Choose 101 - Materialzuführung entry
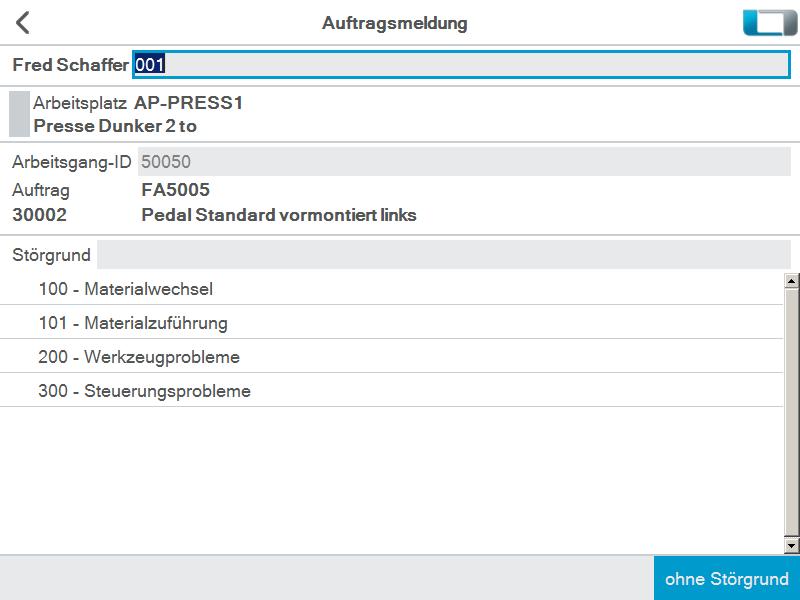 [391, 322]
